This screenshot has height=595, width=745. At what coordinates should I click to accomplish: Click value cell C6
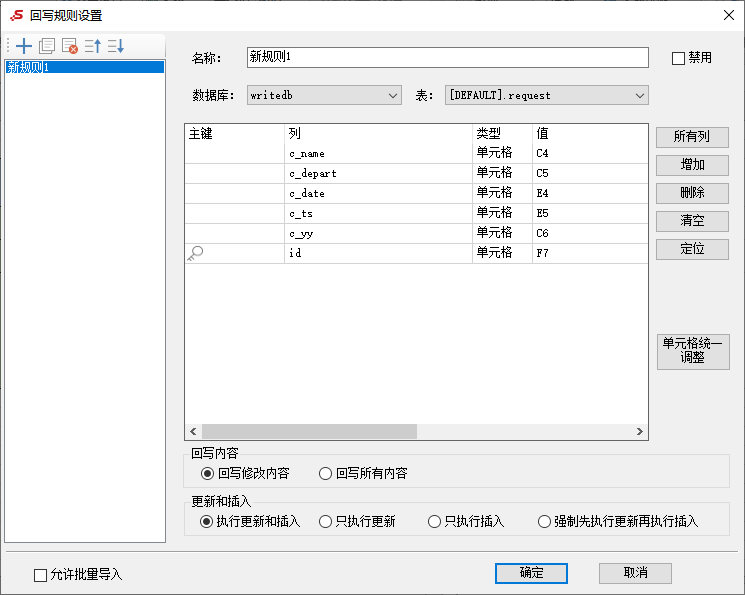(x=590, y=233)
